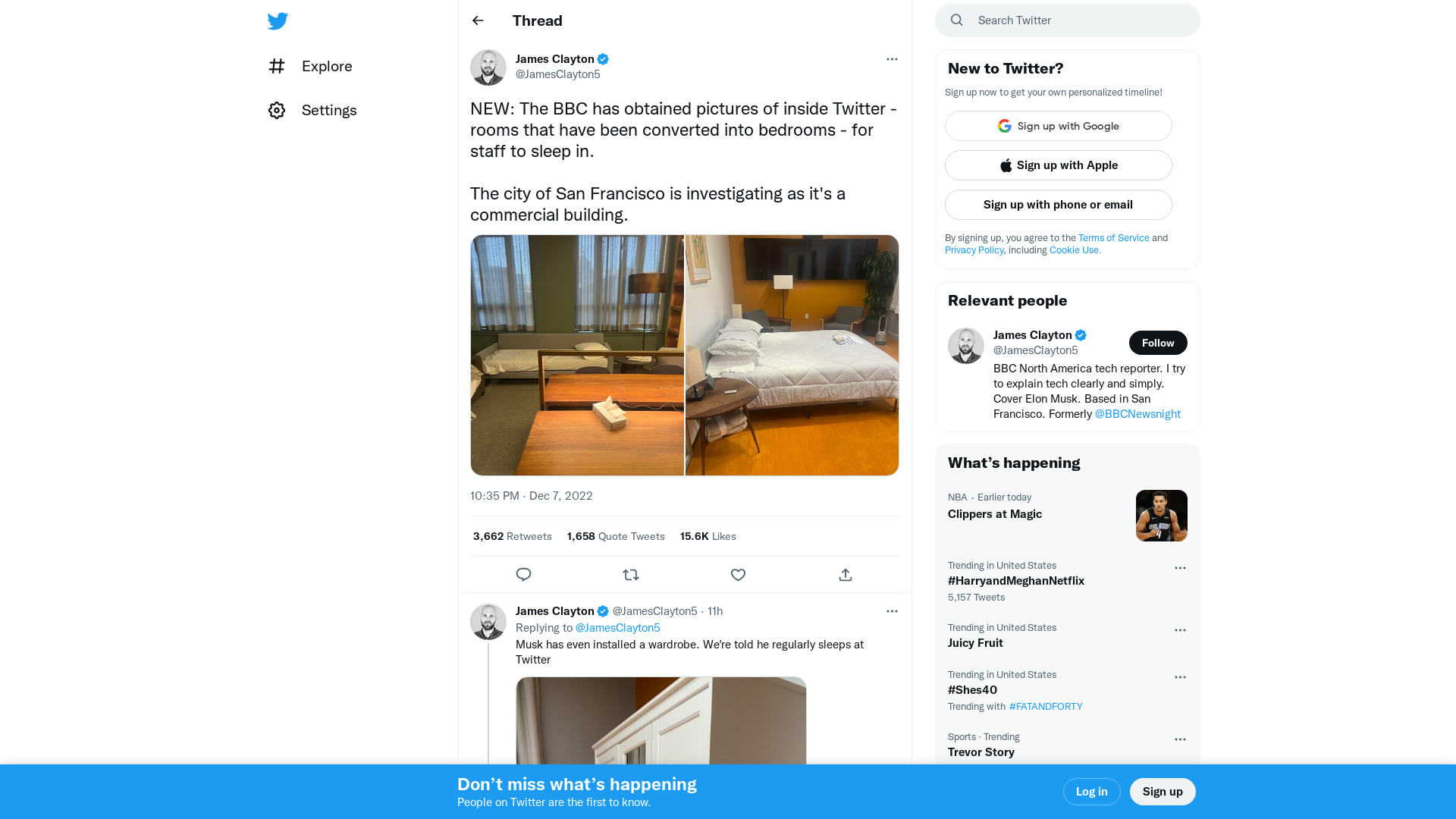Open the Settings page
The image size is (1456, 819).
[x=329, y=110]
